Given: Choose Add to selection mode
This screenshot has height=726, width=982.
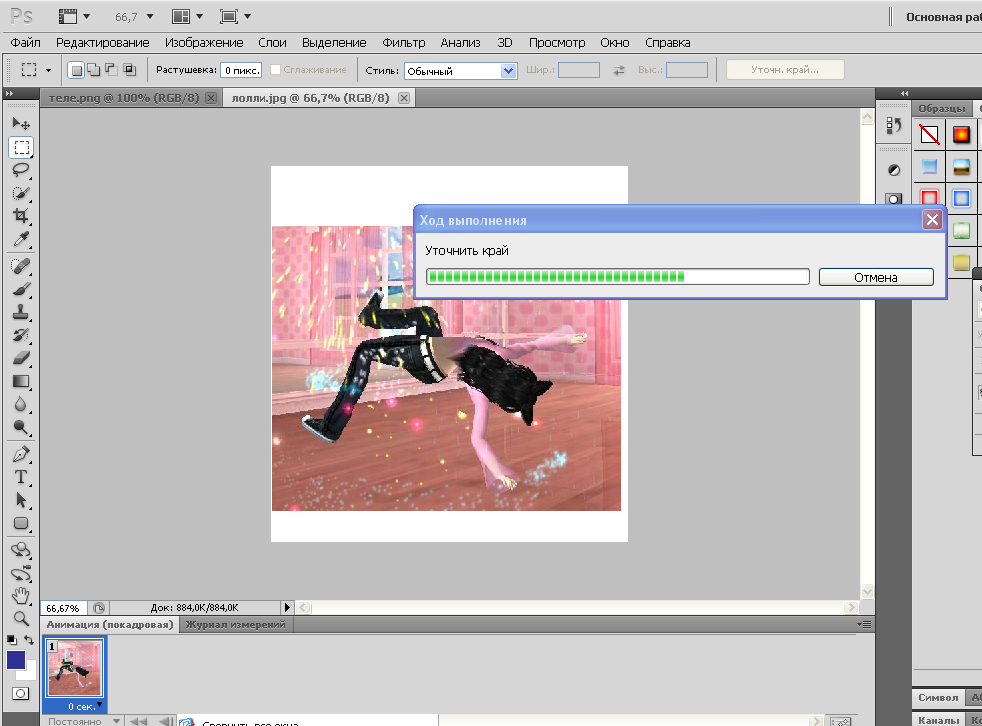Looking at the screenshot, I should tap(93, 70).
